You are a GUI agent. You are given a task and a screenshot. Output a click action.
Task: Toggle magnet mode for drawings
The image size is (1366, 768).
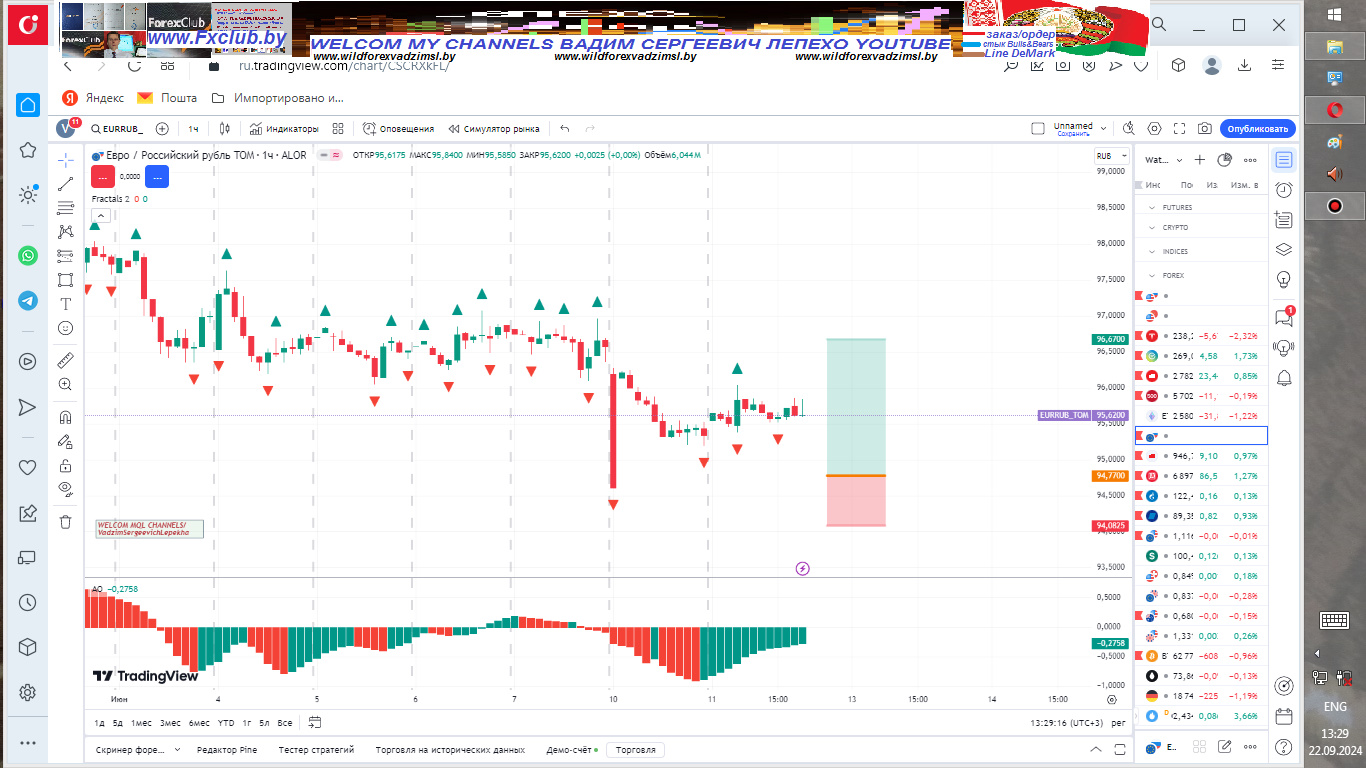pyautogui.click(x=66, y=417)
